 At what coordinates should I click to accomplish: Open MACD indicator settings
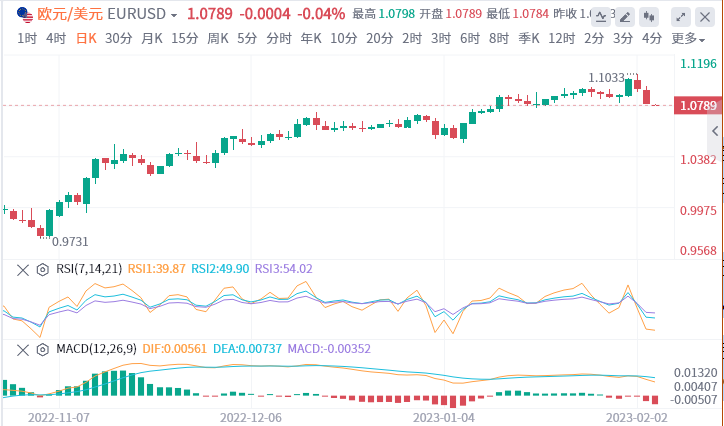42,350
